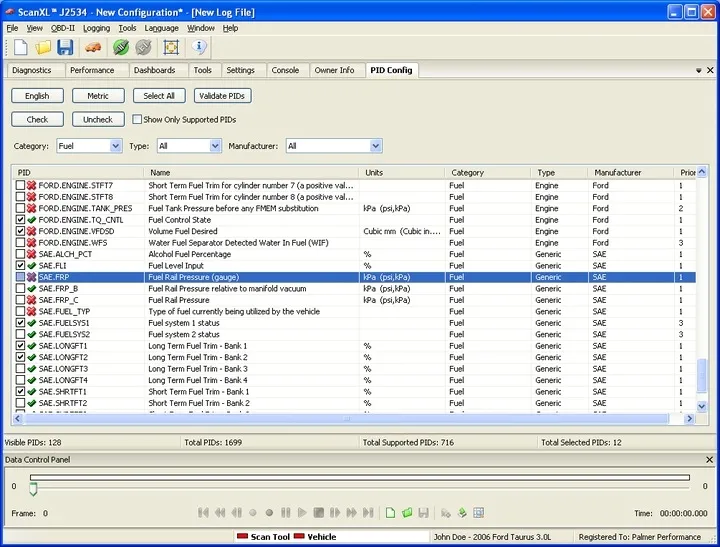Open the Logging menu
720x547 pixels.
pos(96,28)
